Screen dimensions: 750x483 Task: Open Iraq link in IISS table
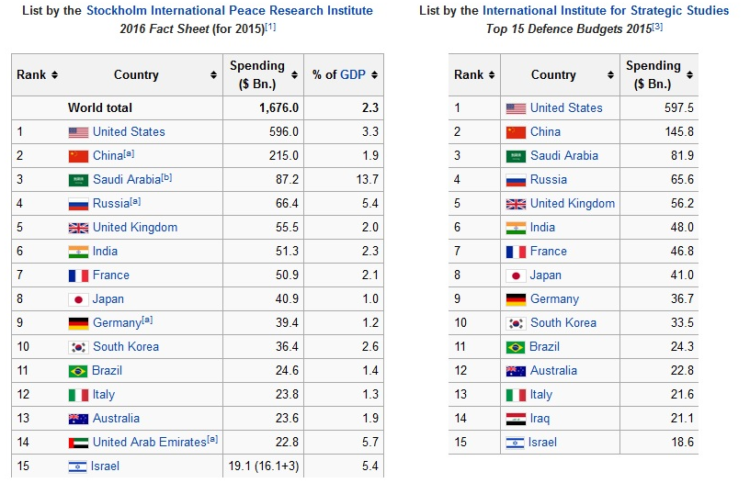[x=540, y=419]
